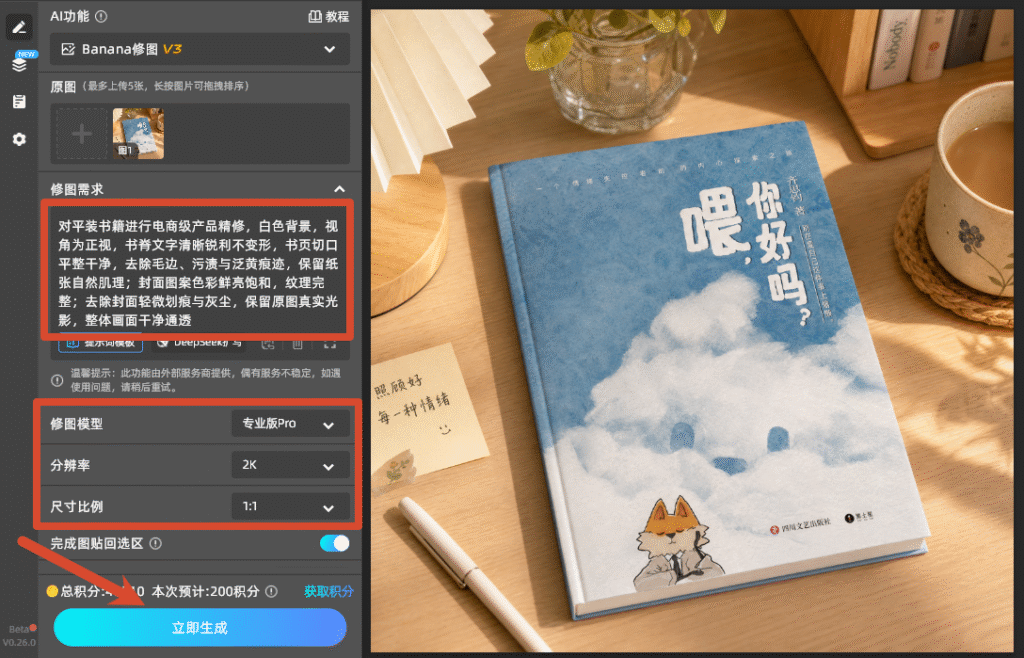Click info icon after 本次预计:200积分

point(271,591)
